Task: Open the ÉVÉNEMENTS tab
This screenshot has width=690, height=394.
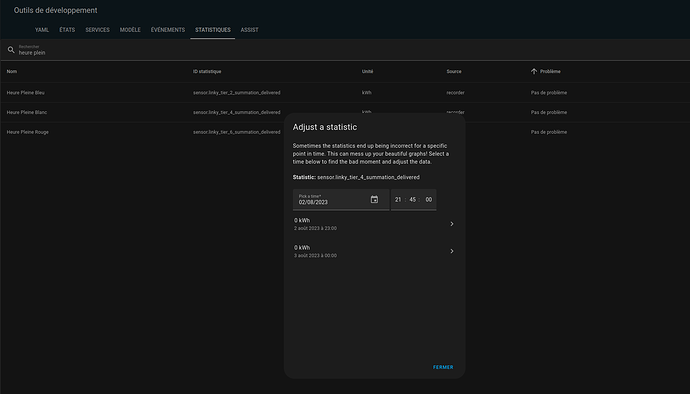Action: point(168,30)
